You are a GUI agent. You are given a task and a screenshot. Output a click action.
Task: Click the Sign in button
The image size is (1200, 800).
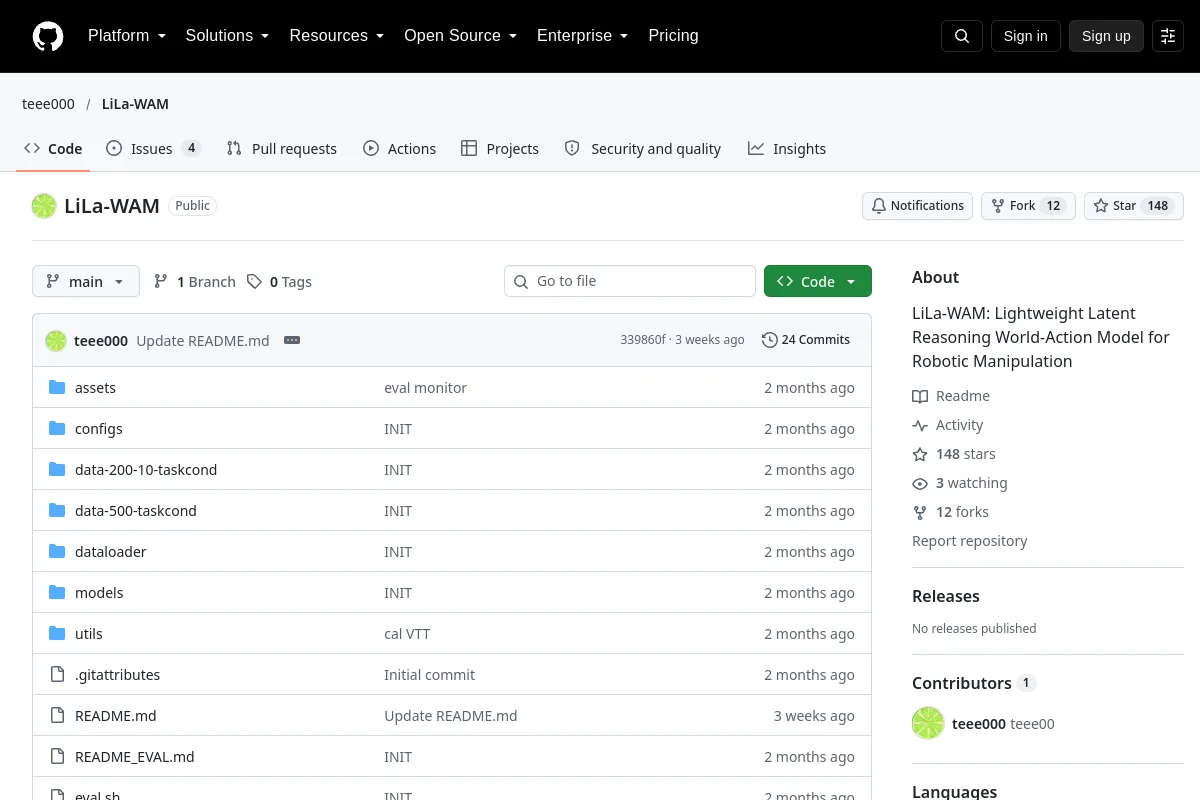point(1025,36)
